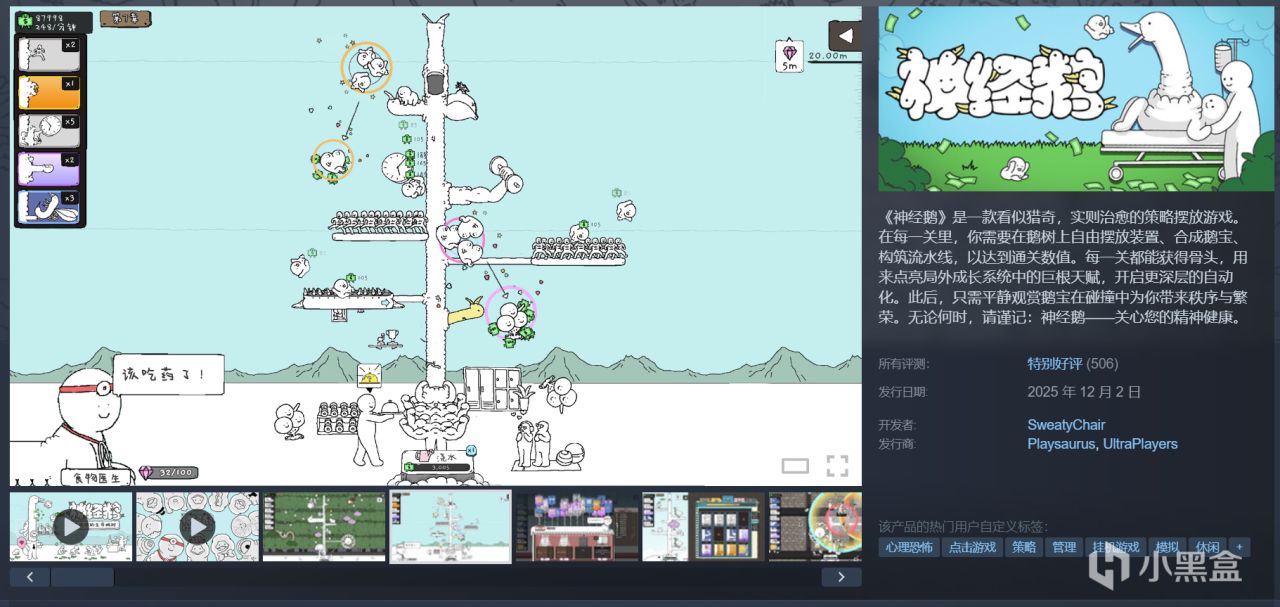The image size is (1280, 607).
Task: Click the 该产品的热门用户自定义标签 heading
Action: coord(963,527)
